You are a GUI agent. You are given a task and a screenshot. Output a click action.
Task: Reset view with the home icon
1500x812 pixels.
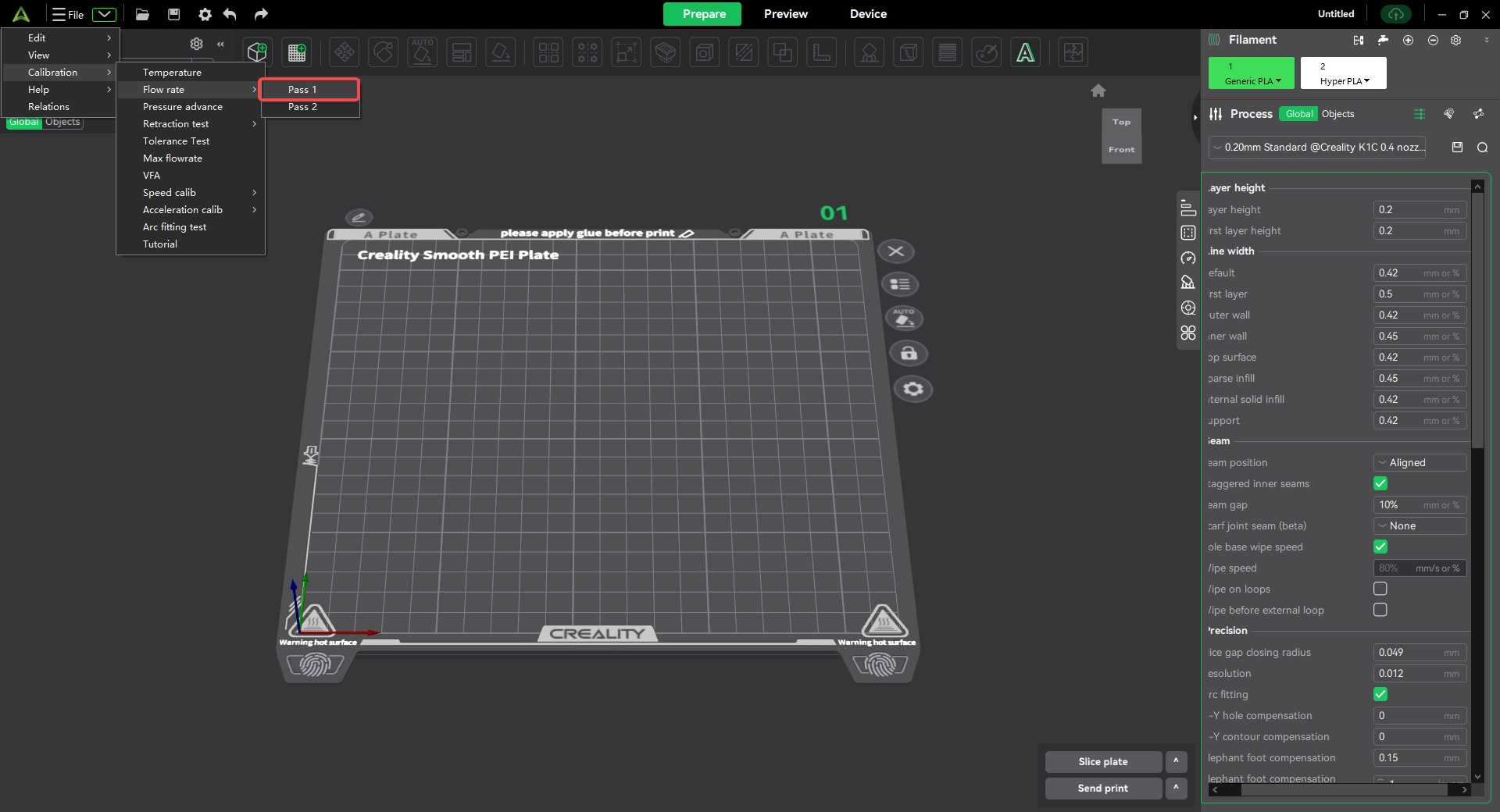1098,91
